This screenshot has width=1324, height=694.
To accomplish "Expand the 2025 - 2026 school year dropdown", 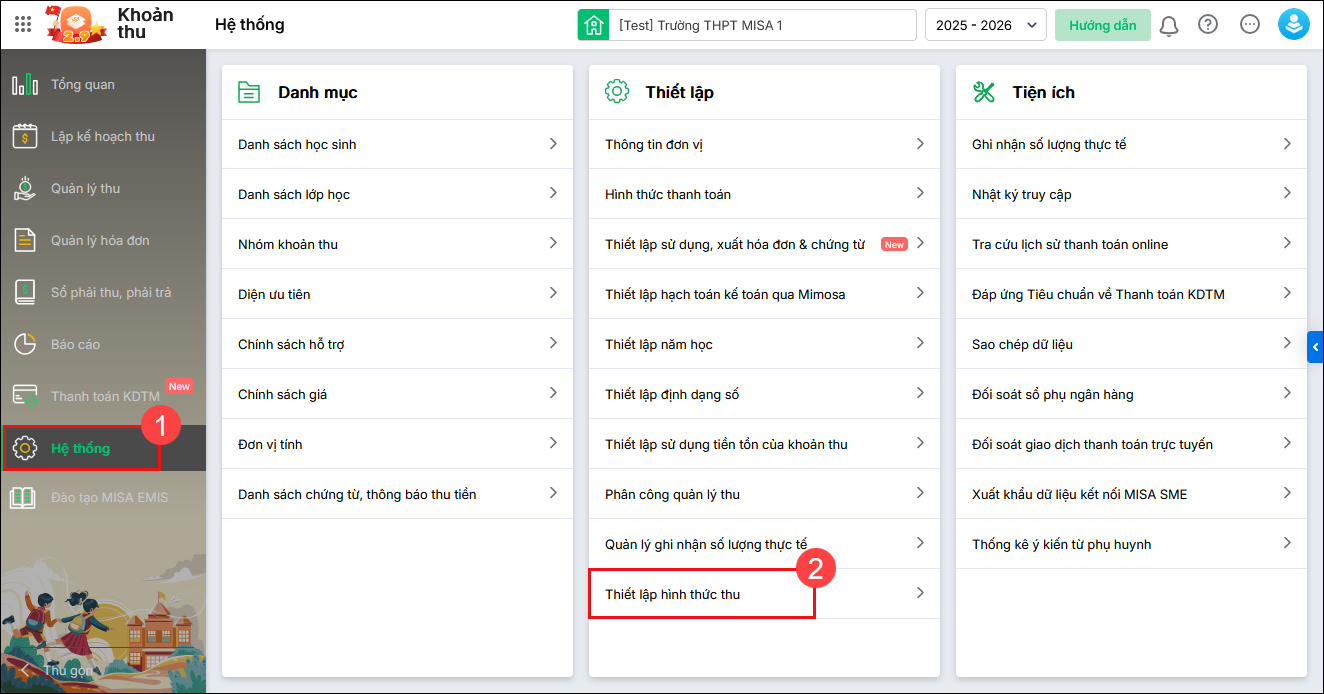I will tap(986, 25).
